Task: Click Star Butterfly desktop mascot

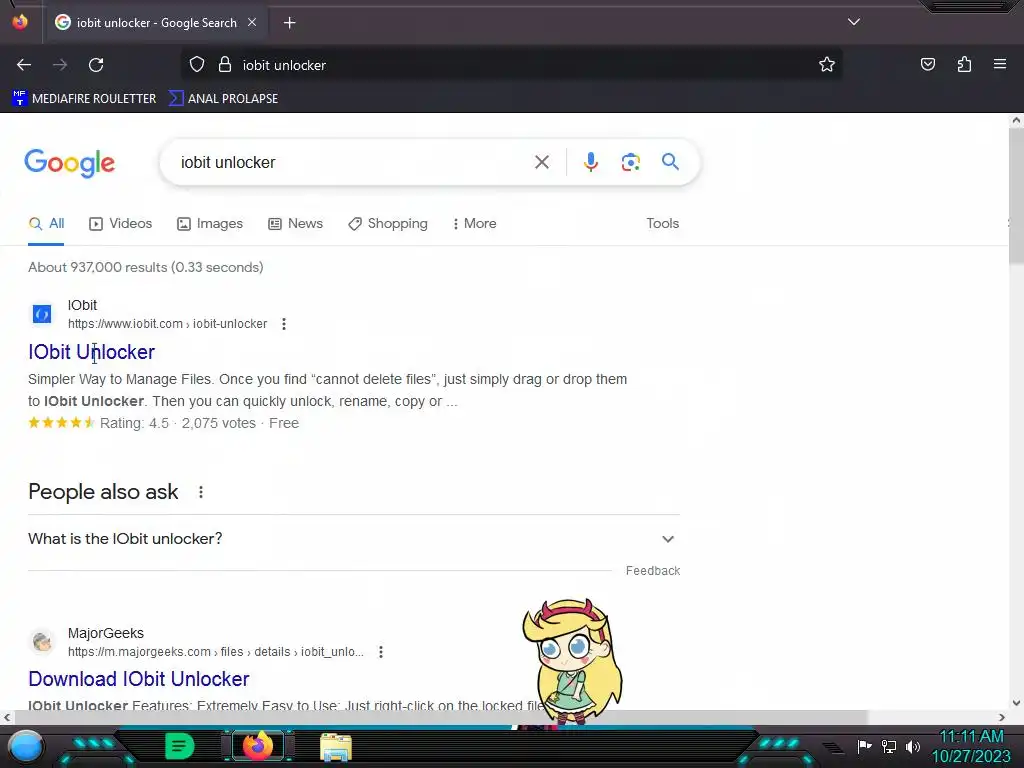Action: pos(573,661)
